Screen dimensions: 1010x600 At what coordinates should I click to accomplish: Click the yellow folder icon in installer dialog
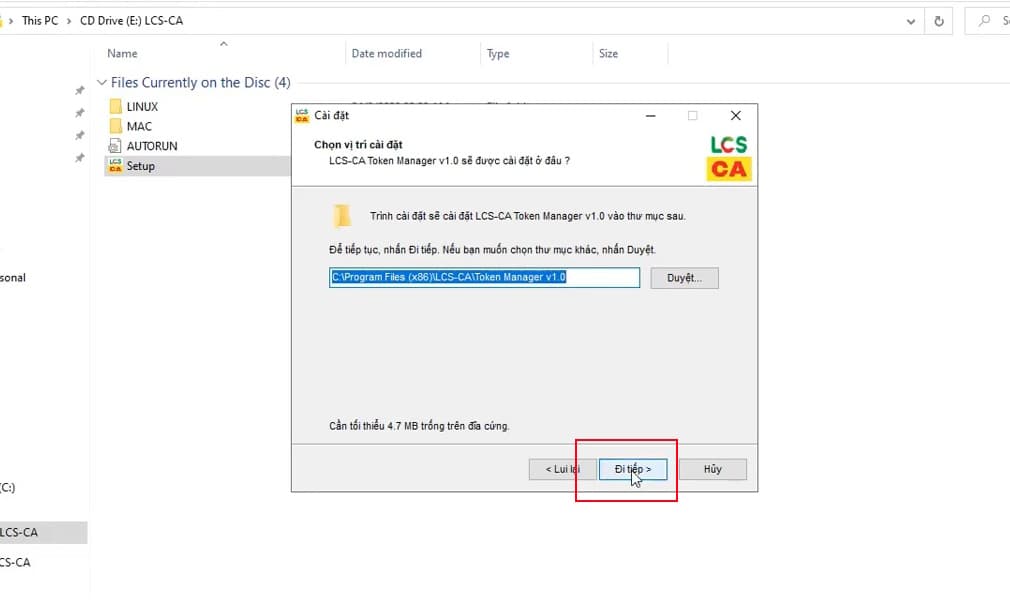[343, 216]
